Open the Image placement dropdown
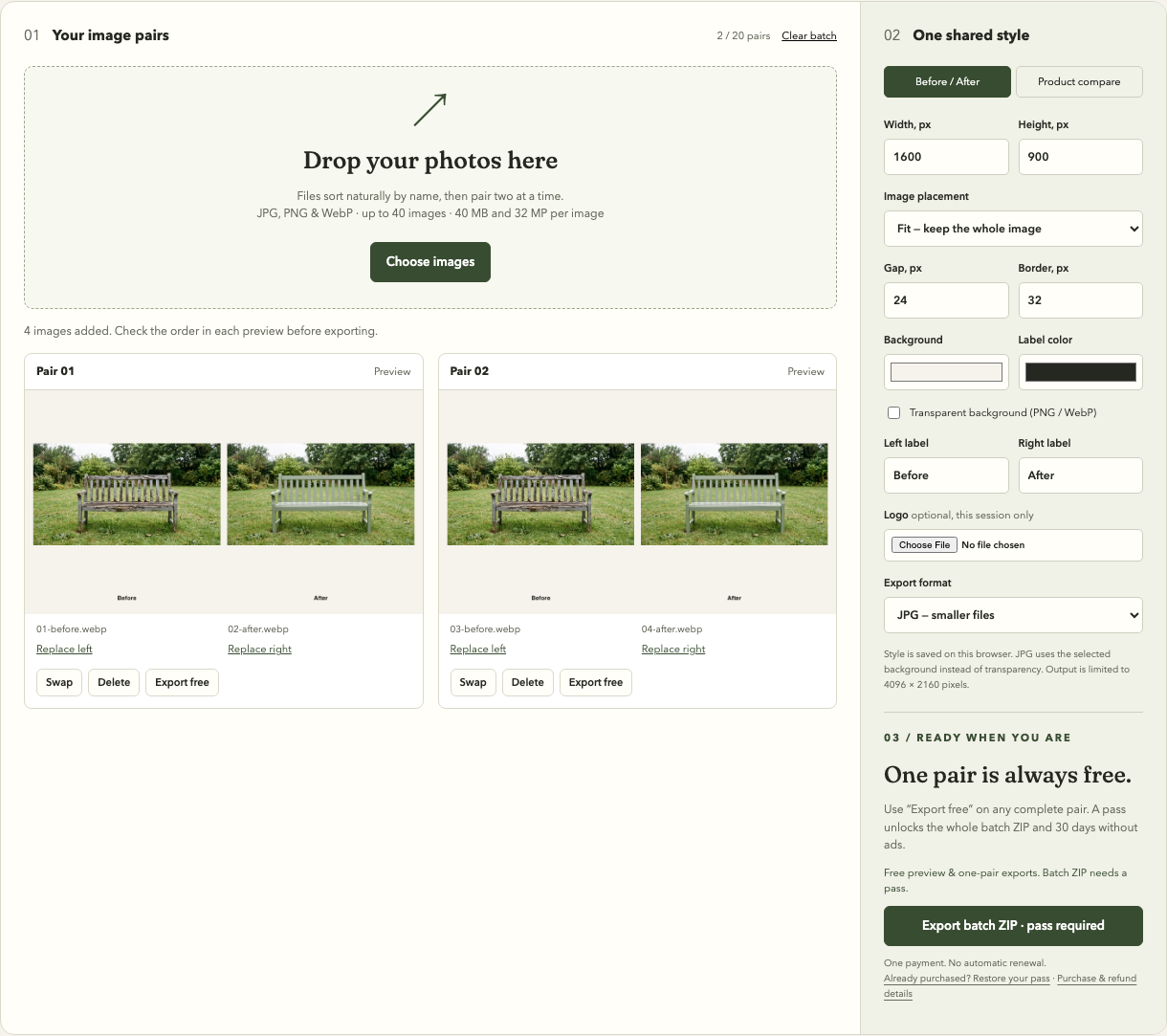Screen dimensions: 1167x1036 (1013, 229)
